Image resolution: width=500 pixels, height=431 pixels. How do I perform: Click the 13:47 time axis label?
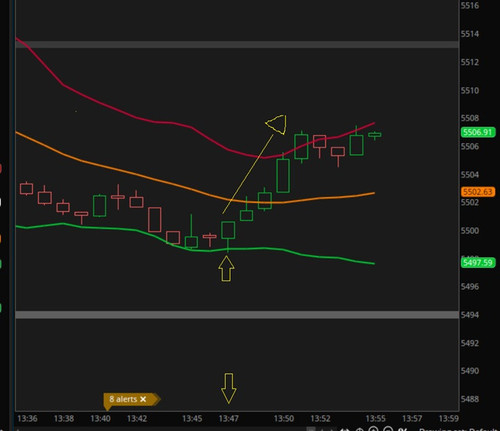tap(229, 418)
